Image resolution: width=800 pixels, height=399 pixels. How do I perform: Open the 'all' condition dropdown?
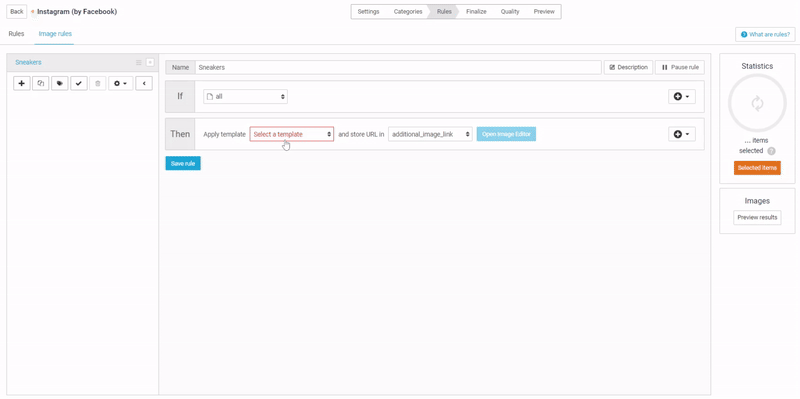pyautogui.click(x=245, y=96)
